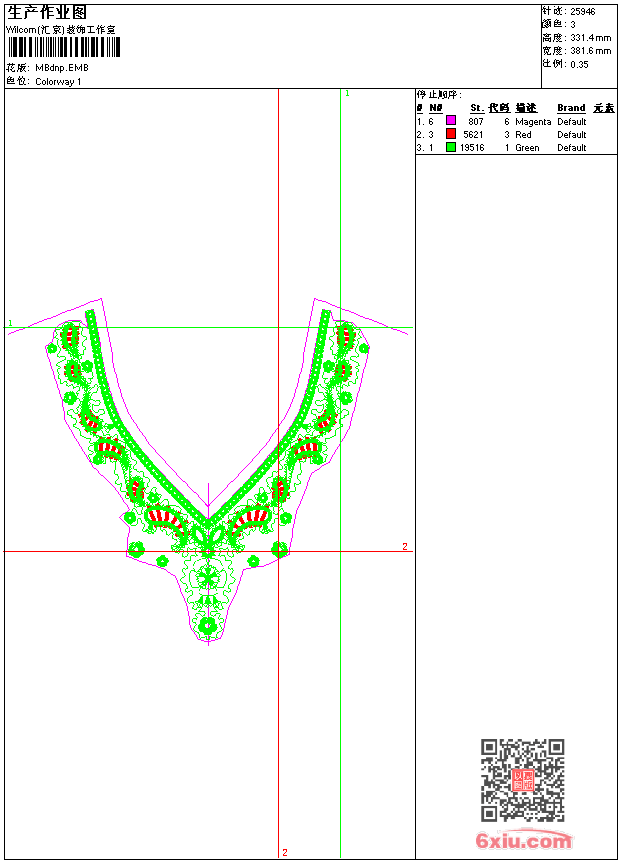The height and width of the screenshot is (860, 620).
Task: Pick the green color swatch in row 3
Action: pyautogui.click(x=451, y=147)
